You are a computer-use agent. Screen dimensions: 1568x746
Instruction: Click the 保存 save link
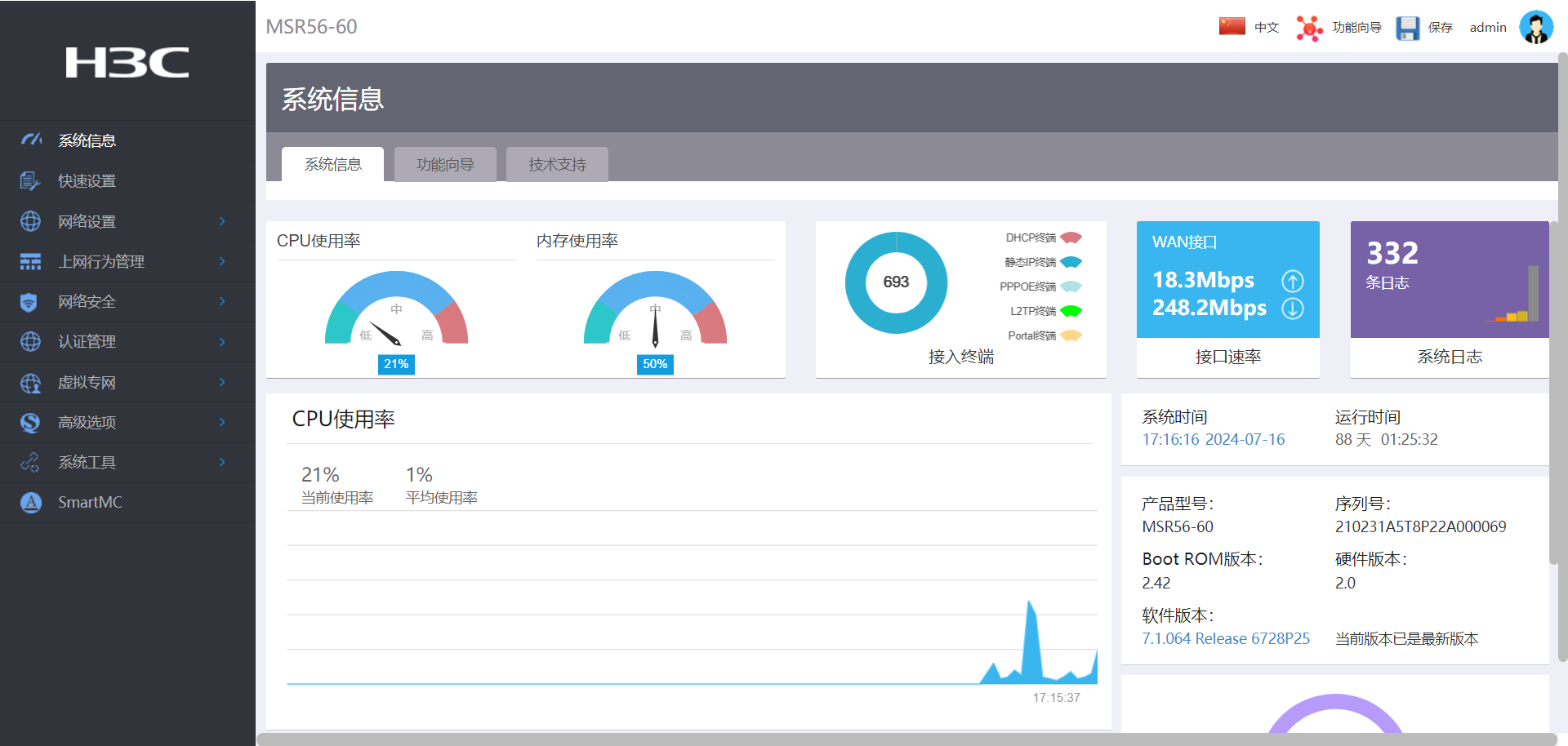pyautogui.click(x=1441, y=28)
